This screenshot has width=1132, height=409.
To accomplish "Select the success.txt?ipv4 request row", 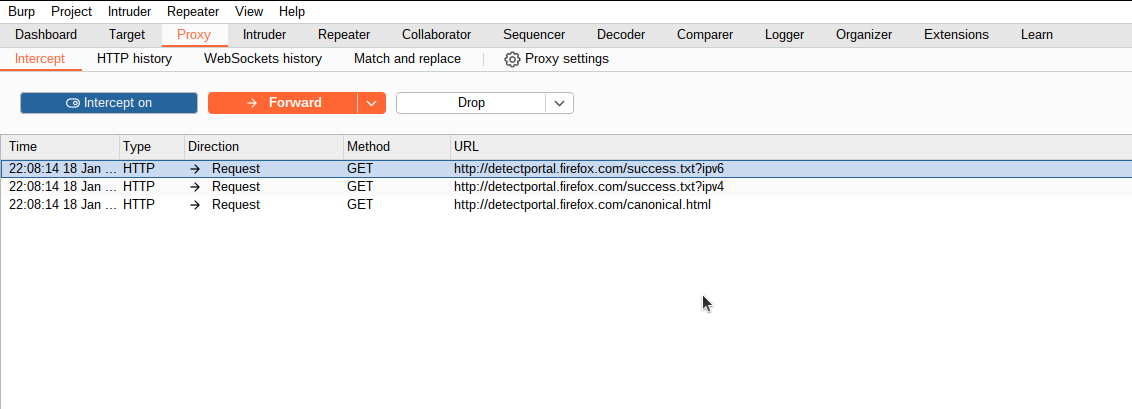I will tap(566, 187).
